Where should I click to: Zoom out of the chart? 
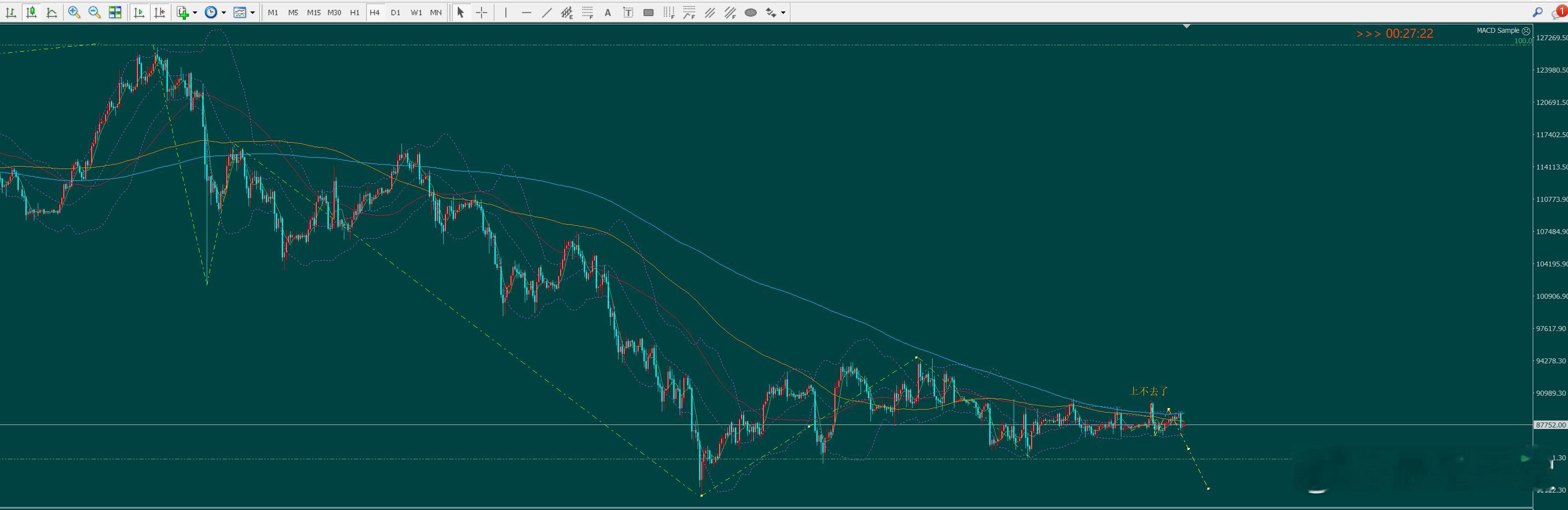pyautogui.click(x=94, y=12)
